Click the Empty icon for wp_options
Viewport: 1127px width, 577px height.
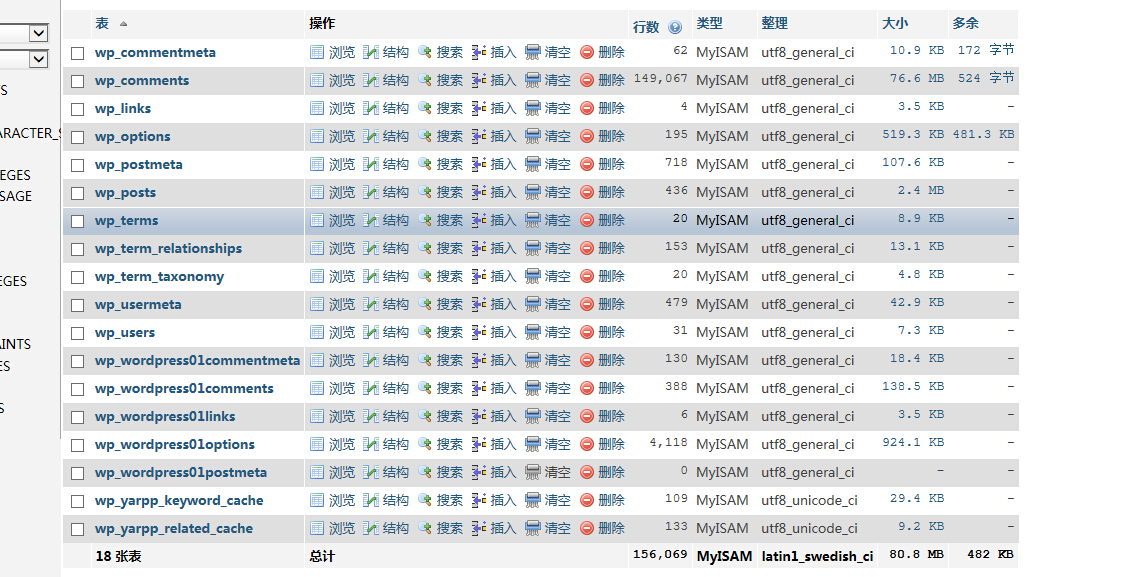click(533, 136)
